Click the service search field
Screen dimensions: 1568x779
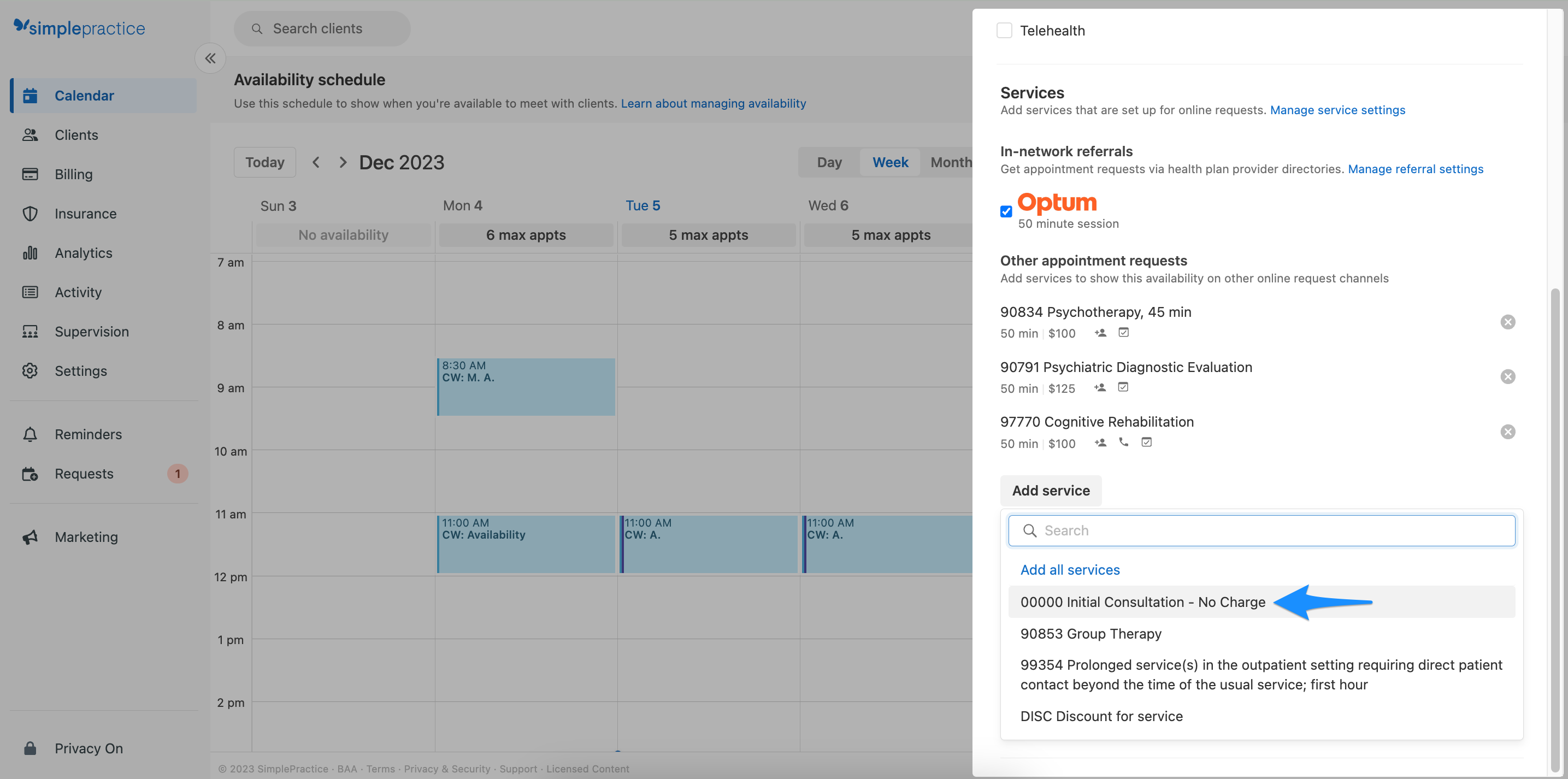point(1260,530)
